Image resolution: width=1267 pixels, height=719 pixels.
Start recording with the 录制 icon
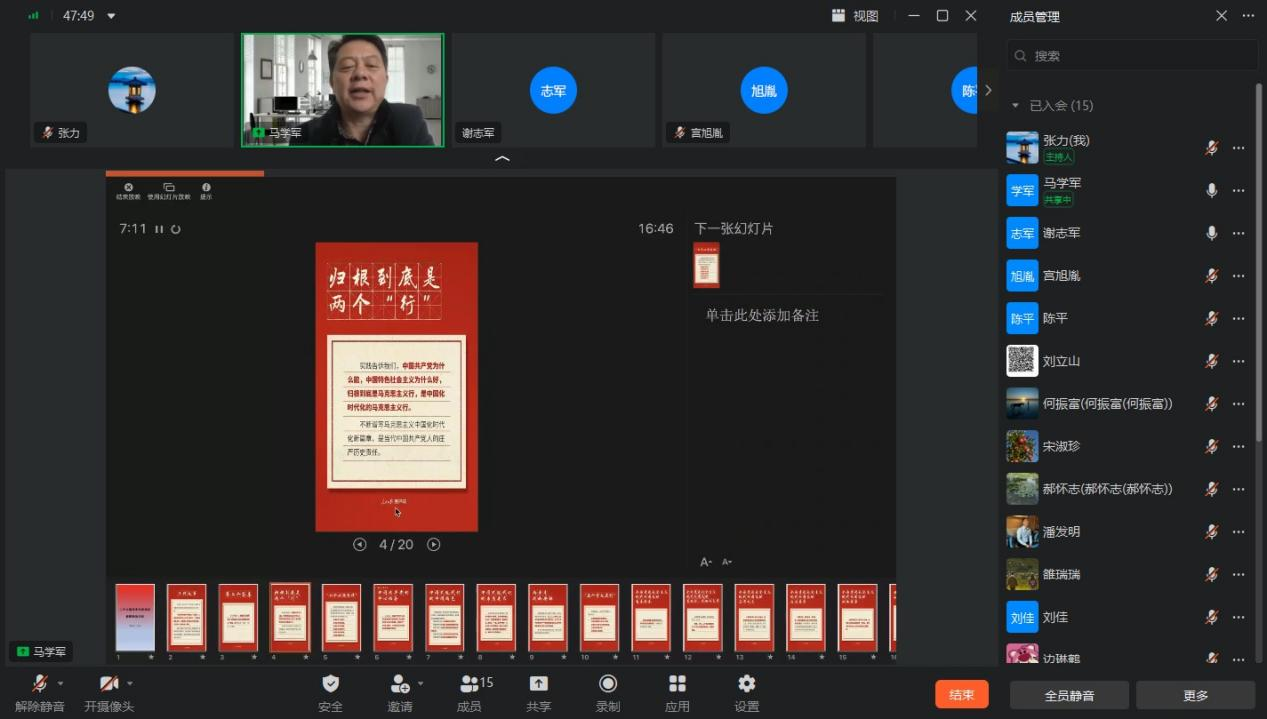click(x=607, y=684)
